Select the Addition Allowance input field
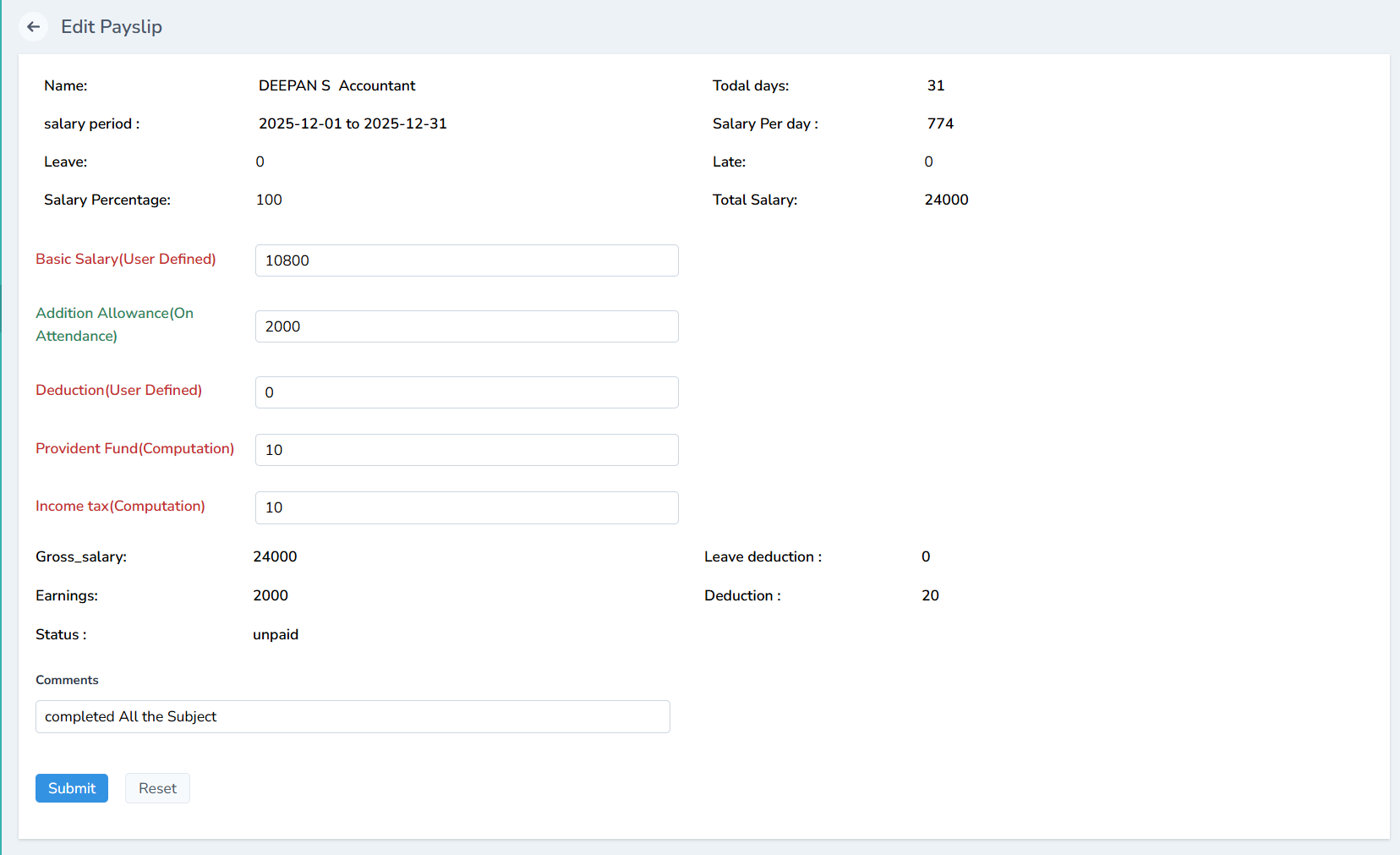1400x855 pixels. (x=466, y=326)
